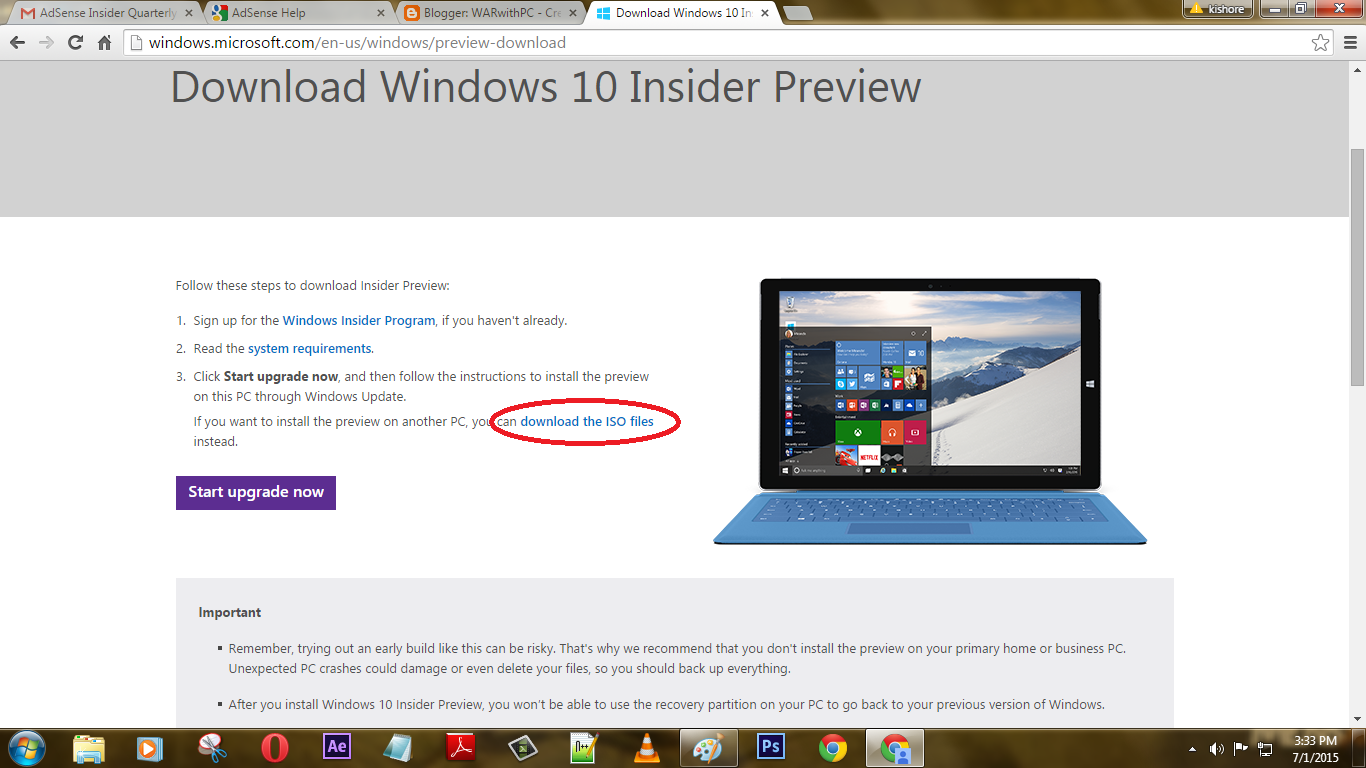Image resolution: width=1366 pixels, height=768 pixels.
Task: Show hidden system tray icons
Action: coord(1192,748)
